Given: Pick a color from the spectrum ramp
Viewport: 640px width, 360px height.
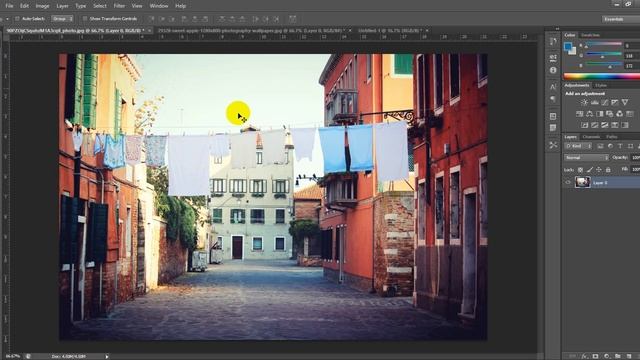Looking at the screenshot, I should pos(602,76).
